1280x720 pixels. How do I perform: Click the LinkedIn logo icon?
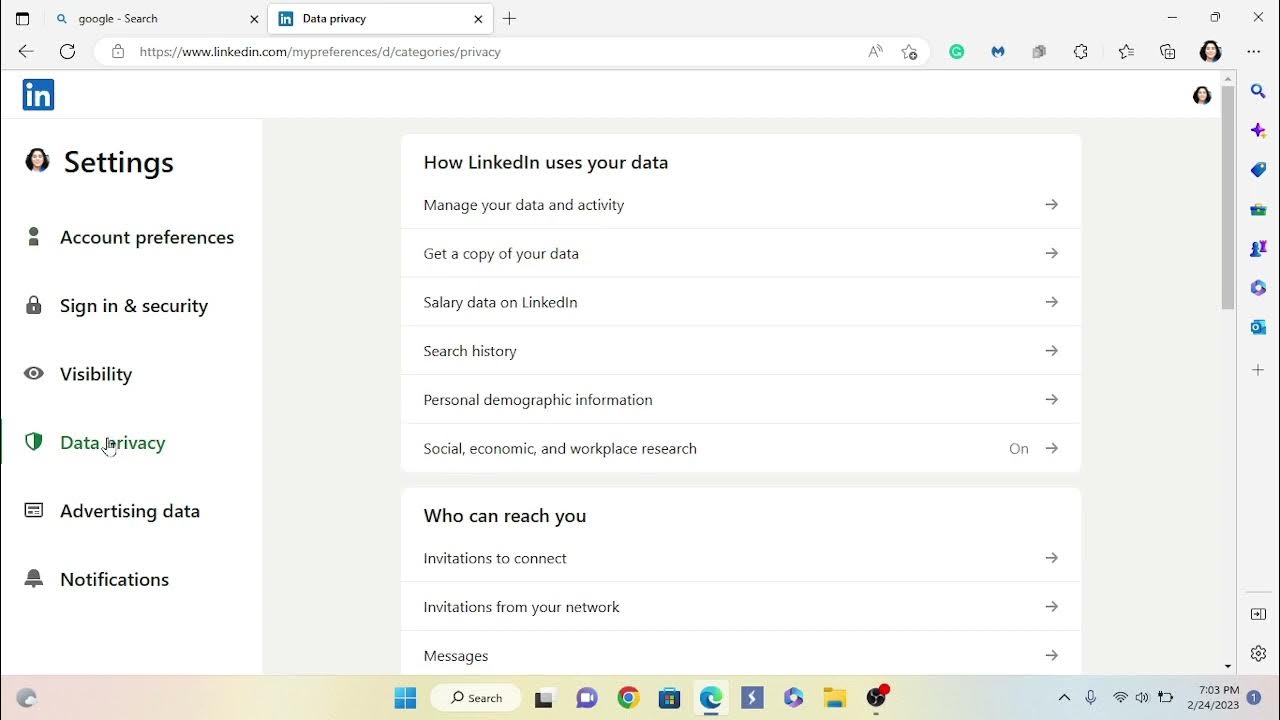pyautogui.click(x=38, y=95)
